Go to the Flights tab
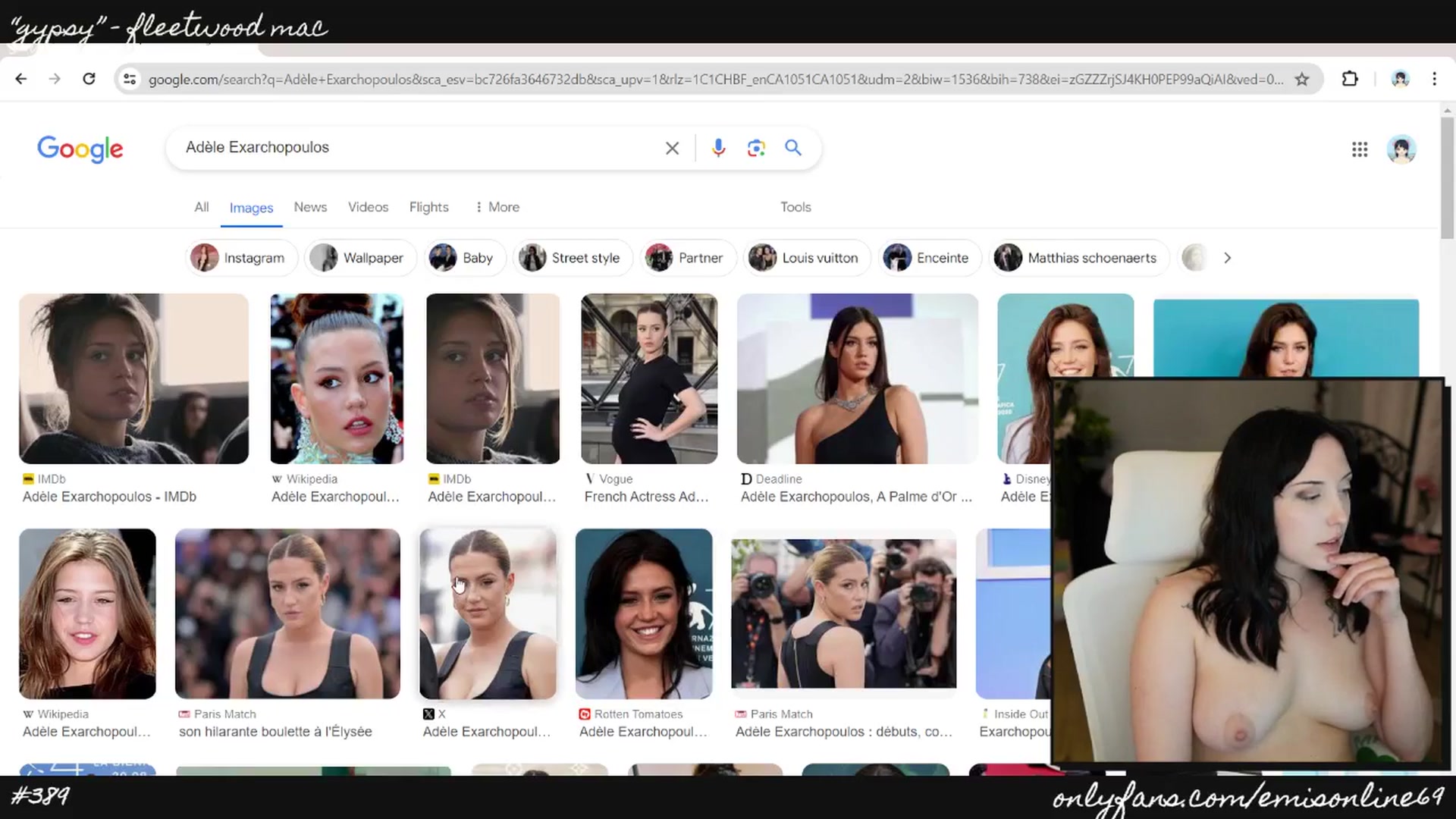Screen dimensions: 1456x819 tap(428, 207)
